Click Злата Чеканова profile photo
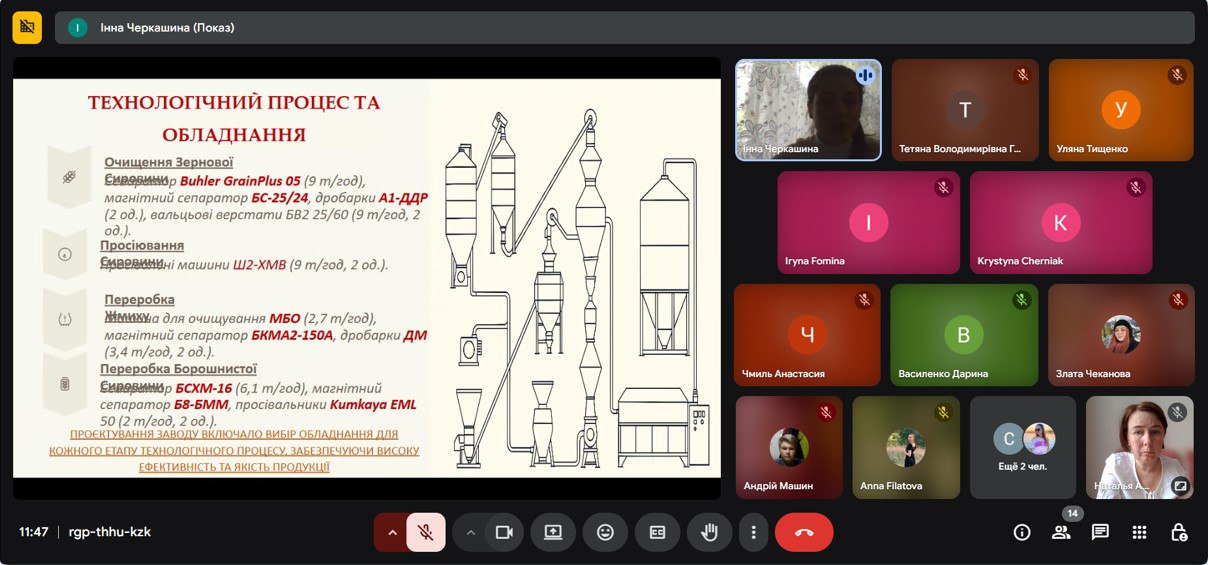This screenshot has height=565, width=1208. [1121, 335]
